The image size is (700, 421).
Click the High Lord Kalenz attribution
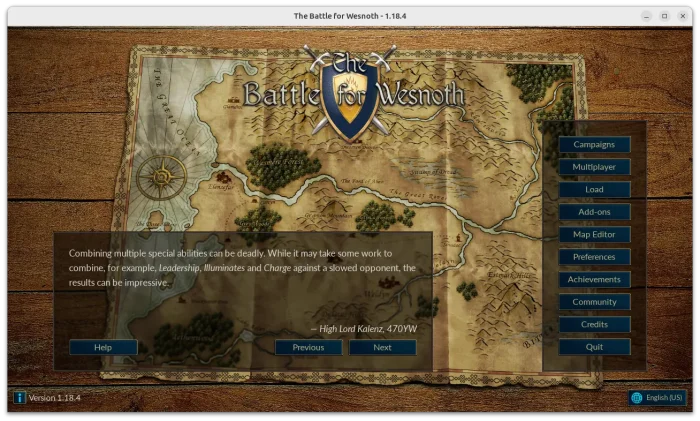pos(363,329)
